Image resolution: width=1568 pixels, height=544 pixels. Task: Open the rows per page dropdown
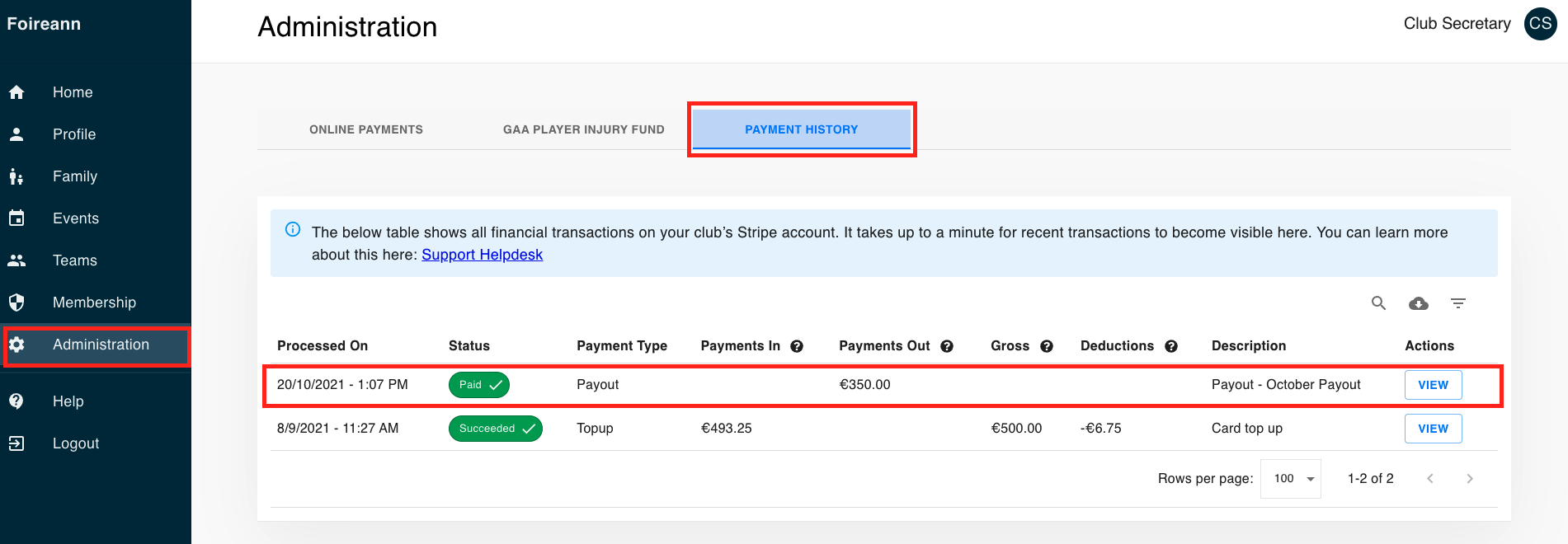(x=1291, y=479)
